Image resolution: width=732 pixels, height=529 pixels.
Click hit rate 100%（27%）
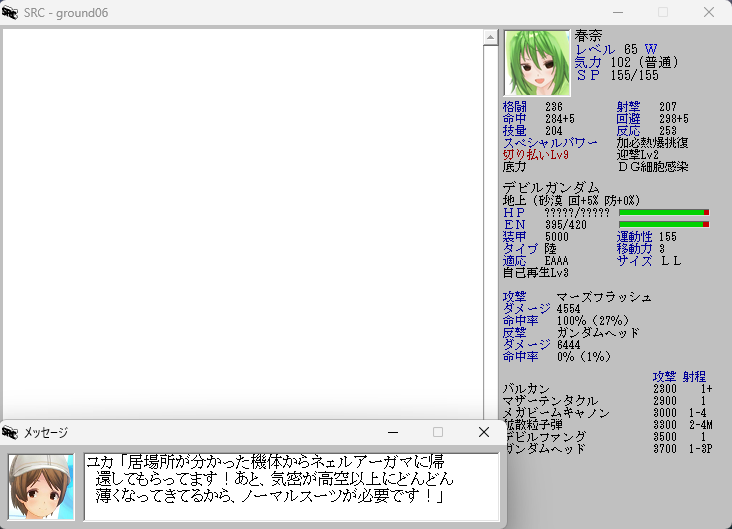click(593, 321)
